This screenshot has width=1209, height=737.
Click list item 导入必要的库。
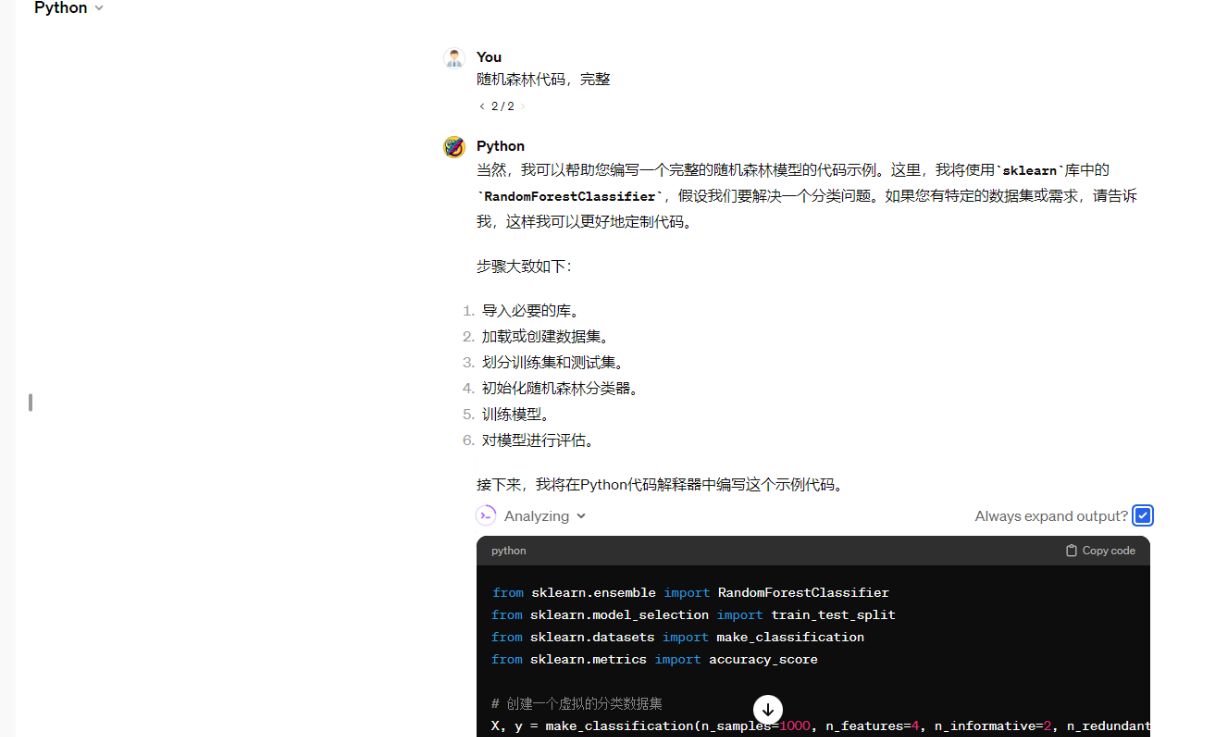click(x=531, y=311)
